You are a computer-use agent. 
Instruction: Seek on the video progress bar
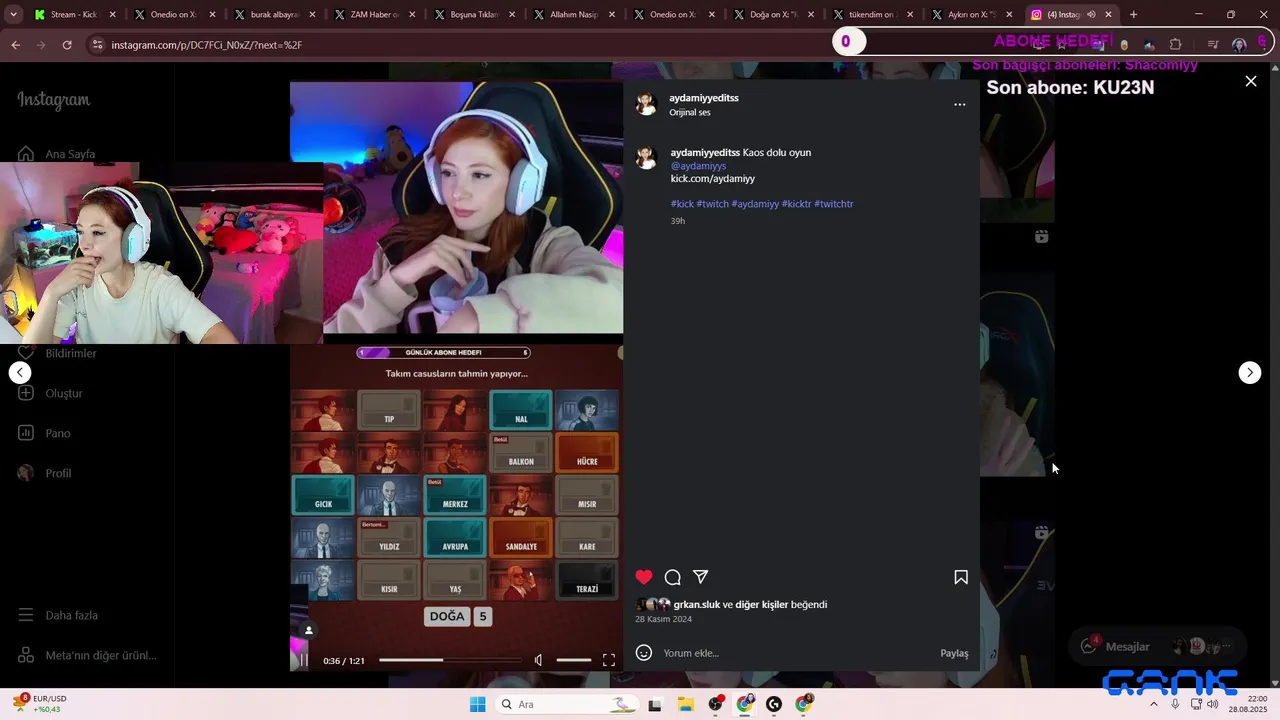(449, 660)
